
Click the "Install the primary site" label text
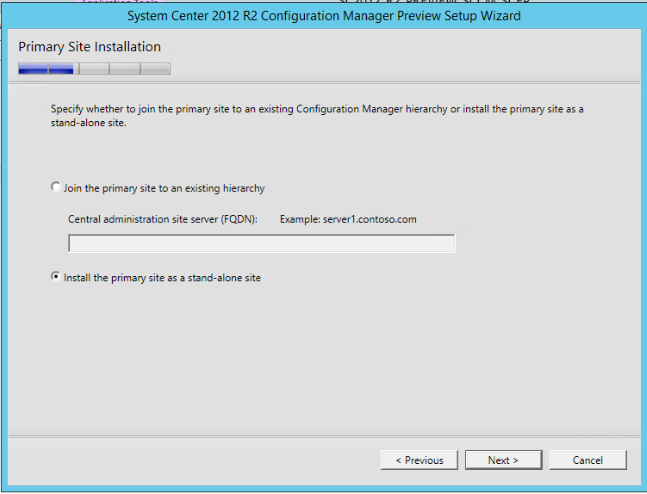pyautogui.click(x=162, y=278)
